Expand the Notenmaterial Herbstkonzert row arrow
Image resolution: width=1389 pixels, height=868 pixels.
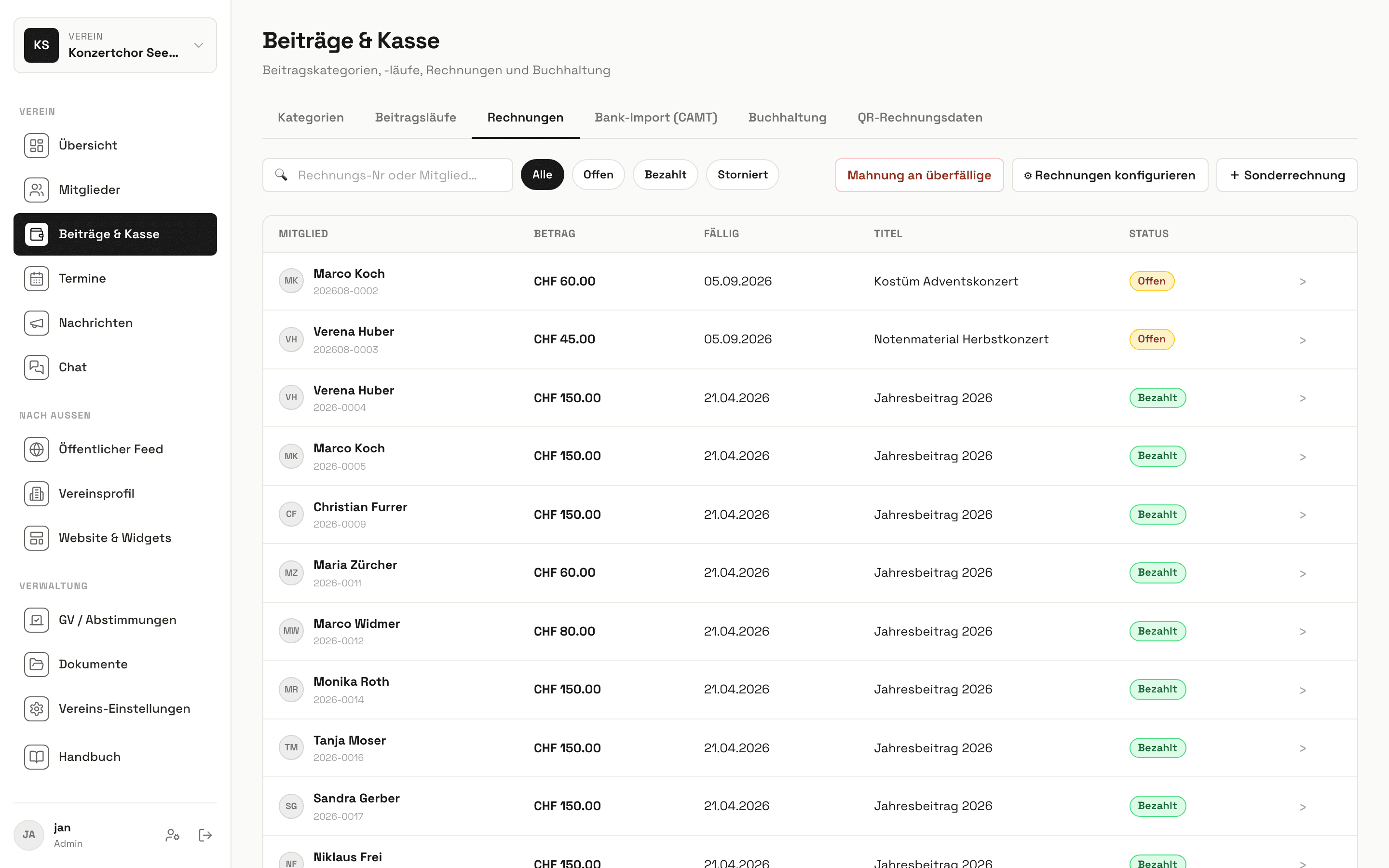coord(1302,340)
